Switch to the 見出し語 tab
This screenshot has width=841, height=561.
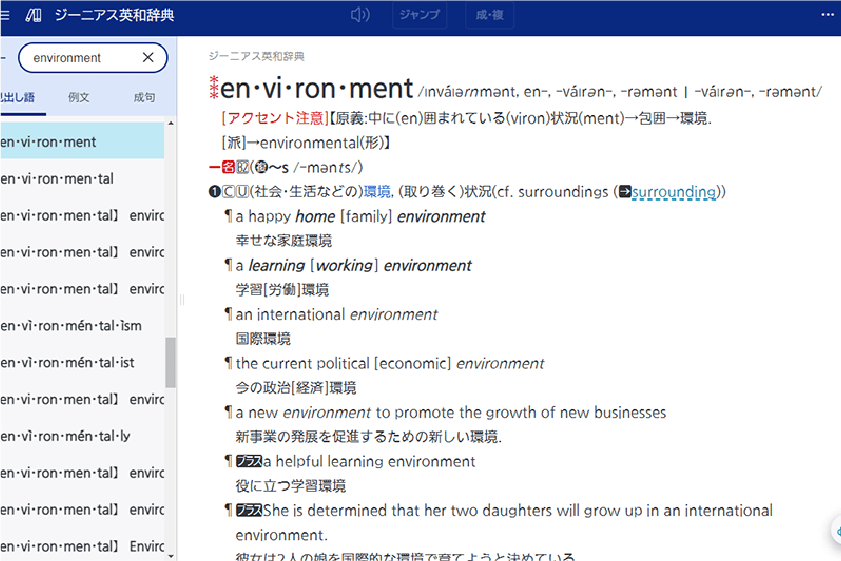(x=16, y=97)
